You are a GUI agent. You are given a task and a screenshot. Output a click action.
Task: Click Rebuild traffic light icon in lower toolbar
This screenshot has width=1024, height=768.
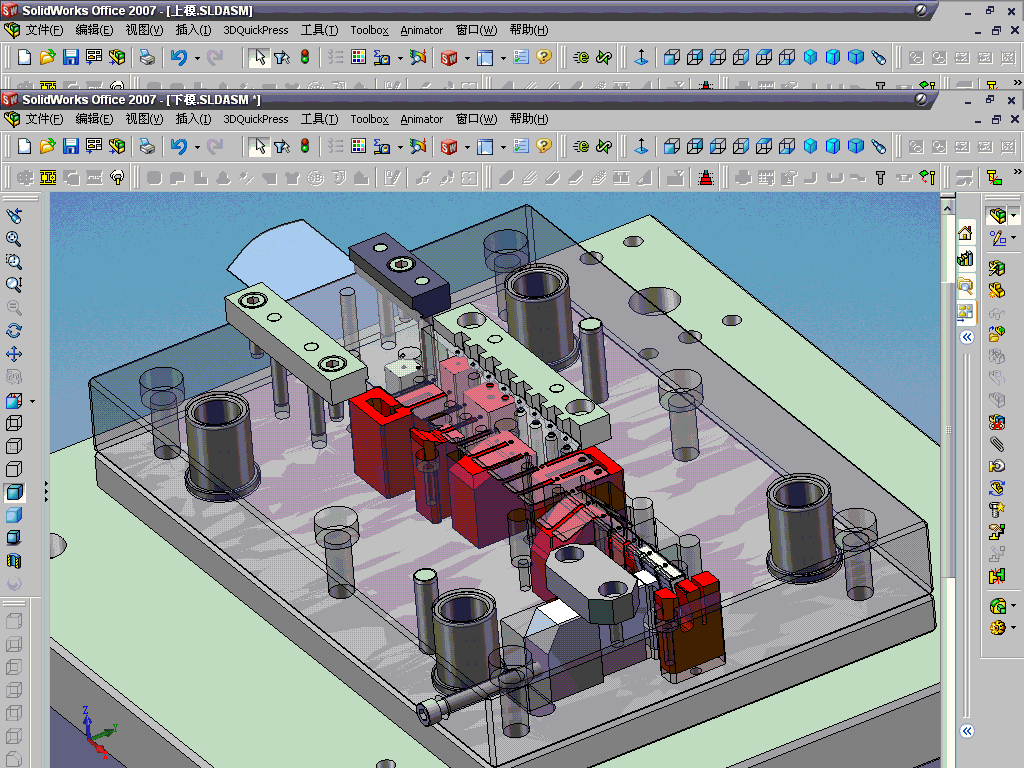point(304,147)
